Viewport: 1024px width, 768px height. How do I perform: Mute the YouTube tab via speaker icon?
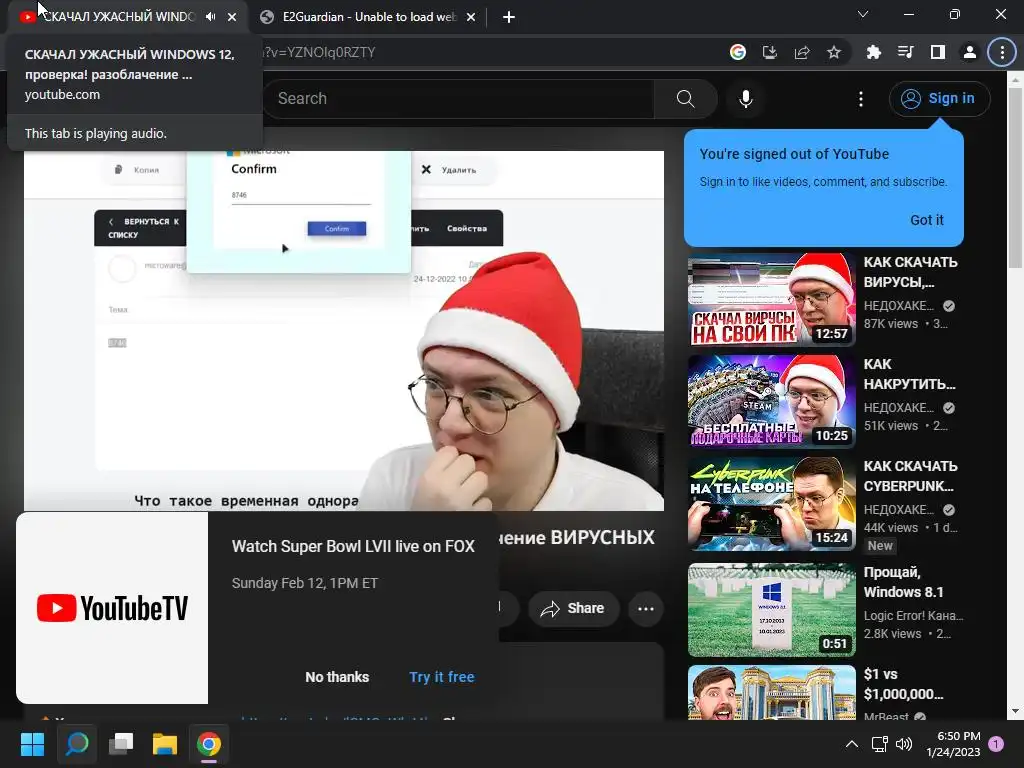tap(210, 17)
